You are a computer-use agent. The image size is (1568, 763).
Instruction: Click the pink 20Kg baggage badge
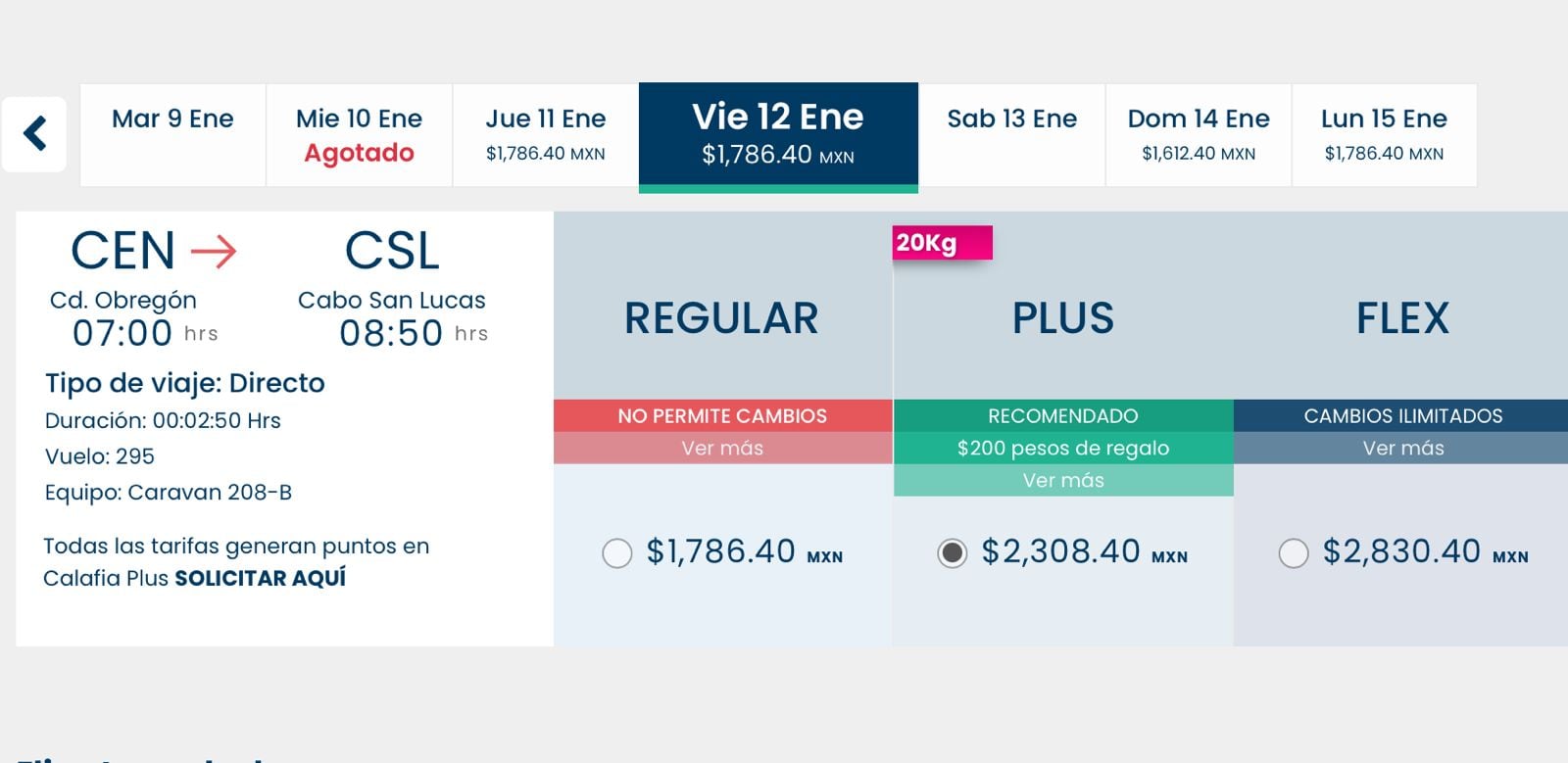click(x=942, y=243)
